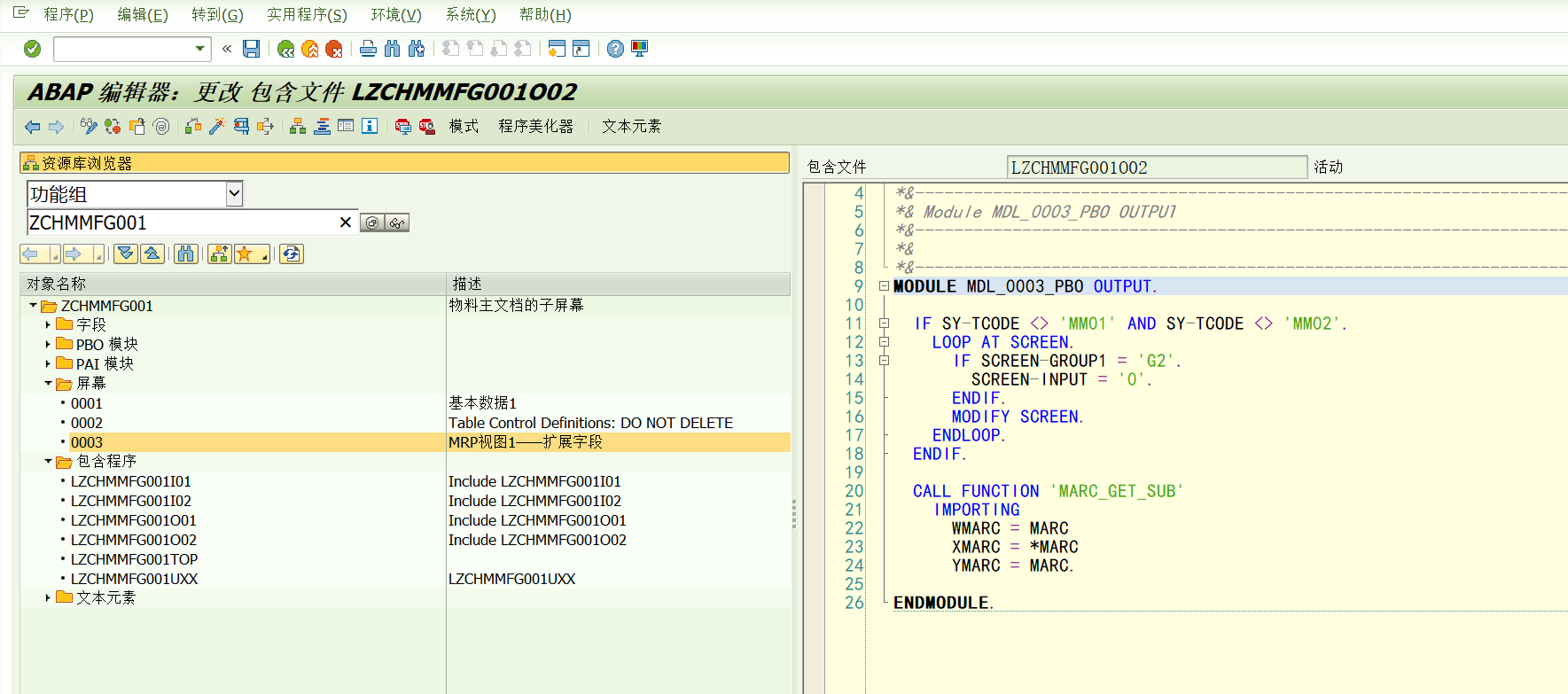Click the Help question mark icon
The height and width of the screenshot is (694, 1568).
click(x=615, y=49)
